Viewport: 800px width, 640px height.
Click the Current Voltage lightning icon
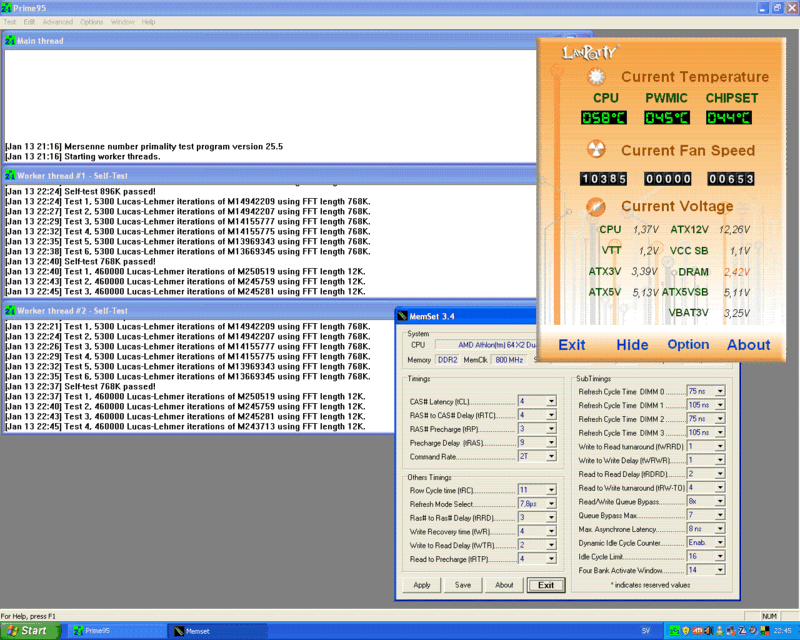pyautogui.click(x=596, y=206)
